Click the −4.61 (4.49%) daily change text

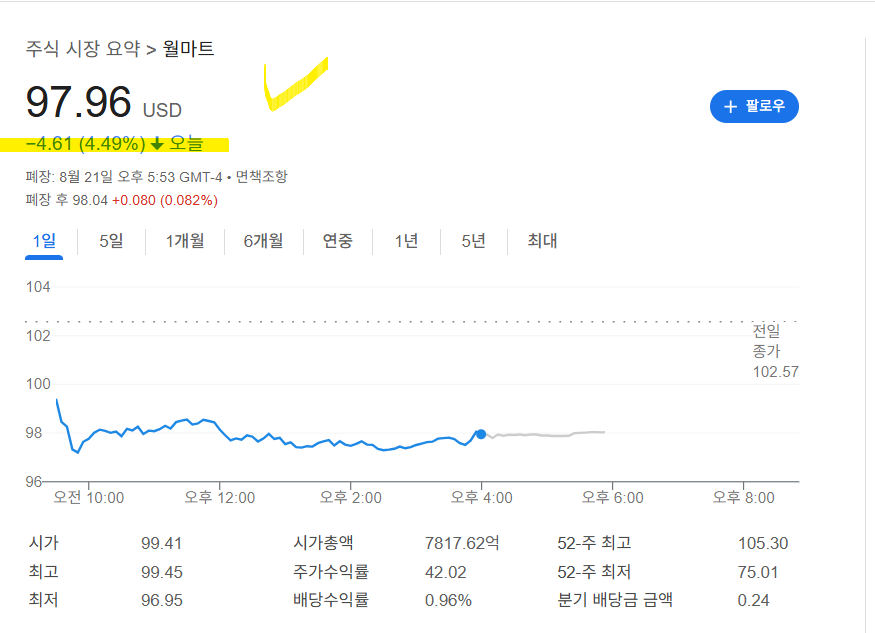85,144
